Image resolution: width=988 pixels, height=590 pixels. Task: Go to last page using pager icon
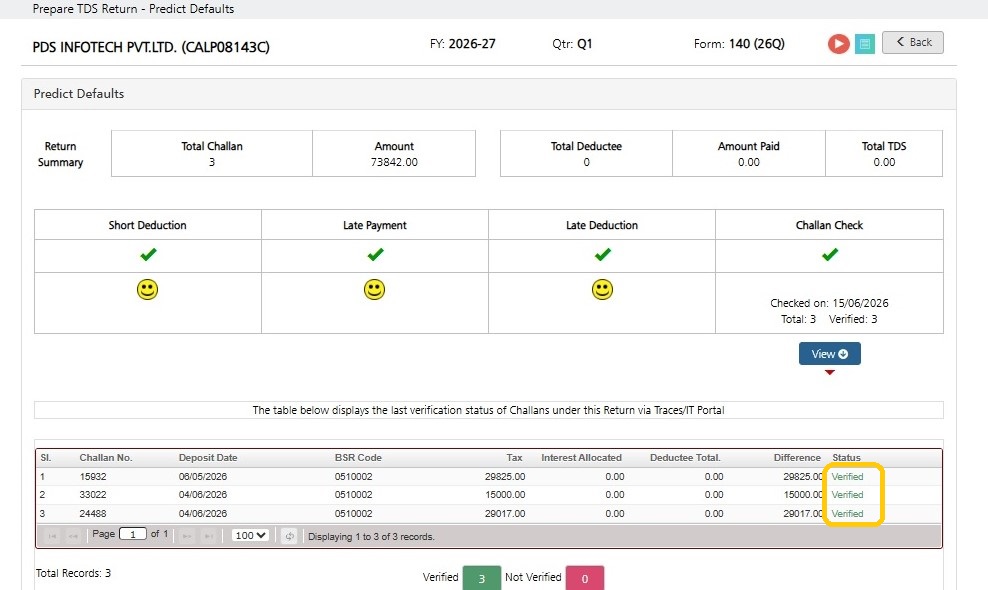pyautogui.click(x=209, y=536)
